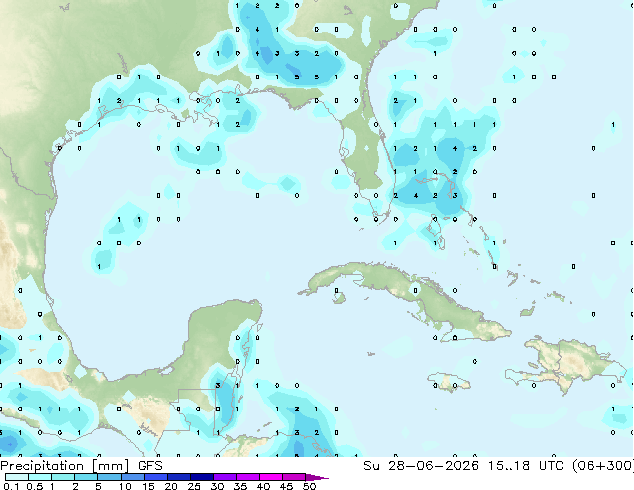Click the 20–25 mm legend color swatch
This screenshot has height=490, width=634.
(179, 477)
